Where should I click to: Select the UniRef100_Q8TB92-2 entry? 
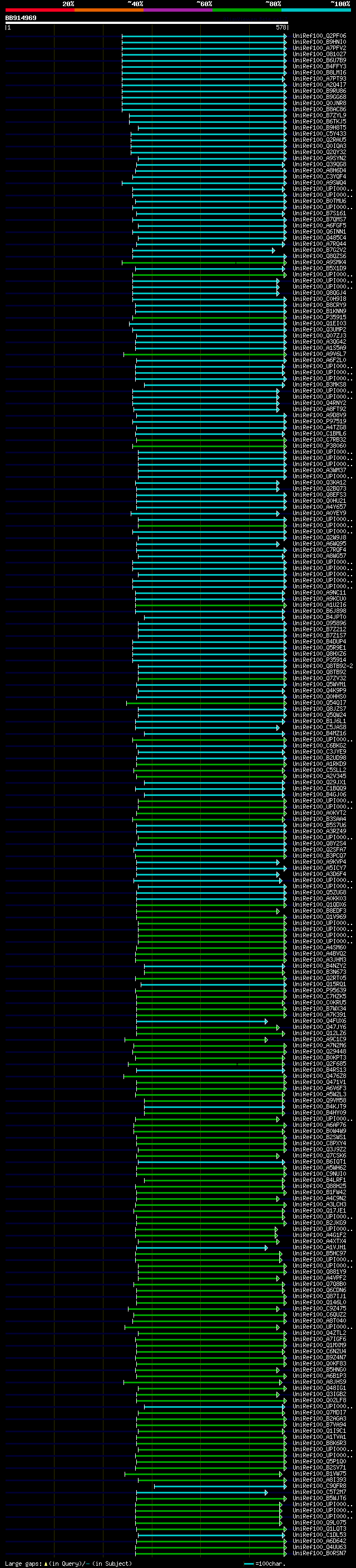click(323, 666)
